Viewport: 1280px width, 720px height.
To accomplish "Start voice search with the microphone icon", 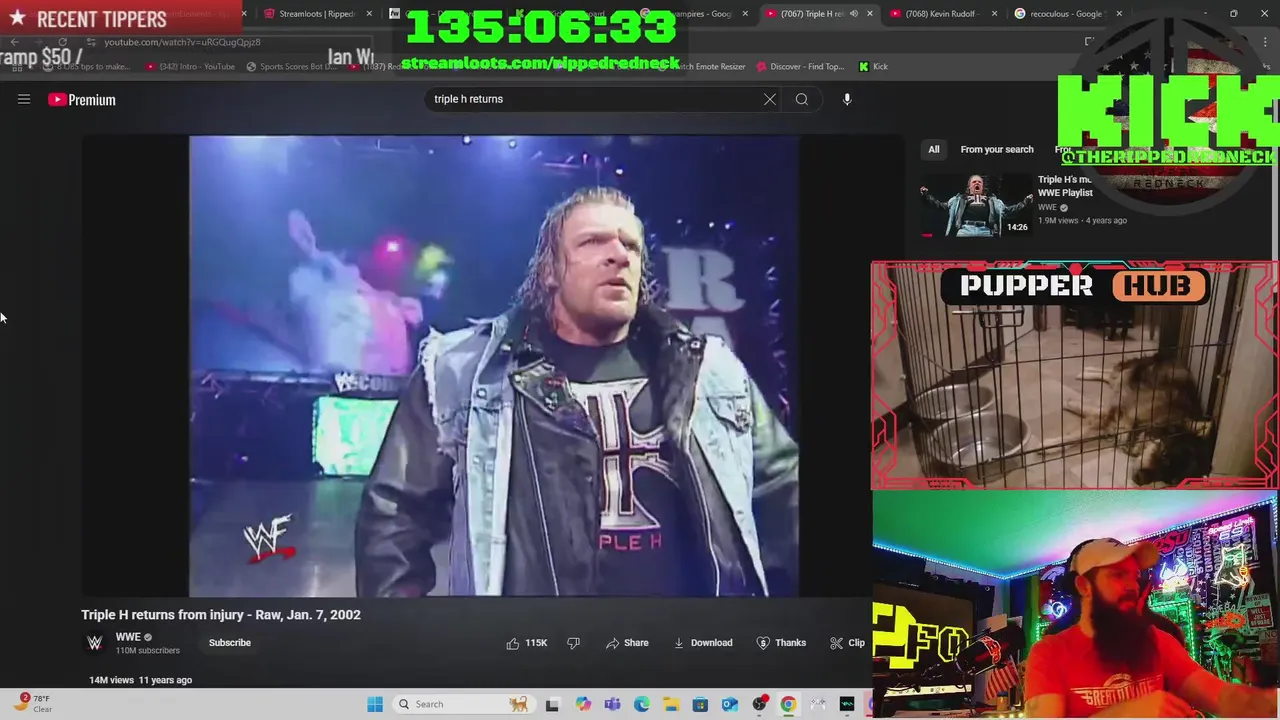I will [847, 99].
